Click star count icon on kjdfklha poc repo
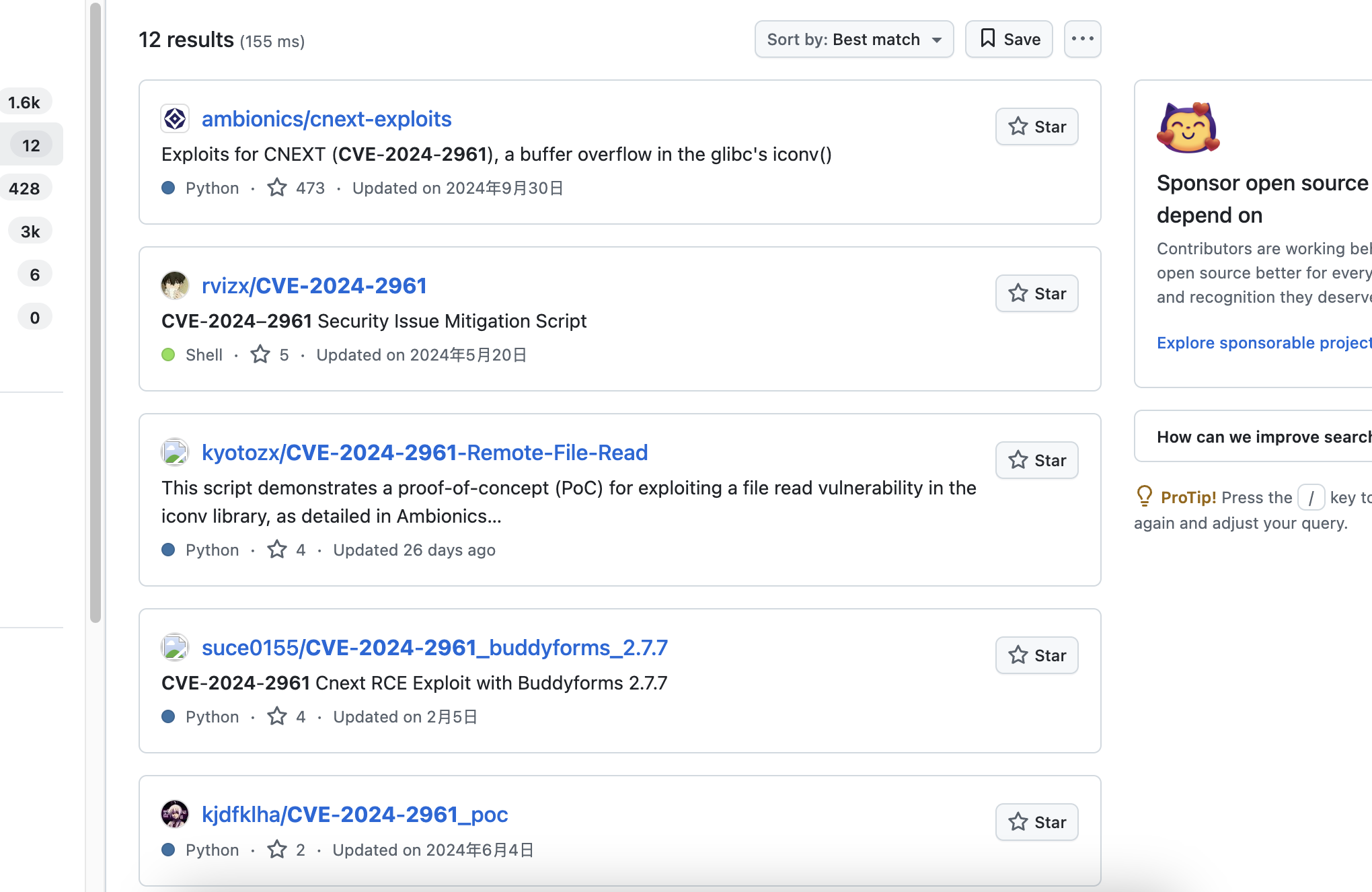Viewport: 1372px width, 892px height. click(x=277, y=850)
